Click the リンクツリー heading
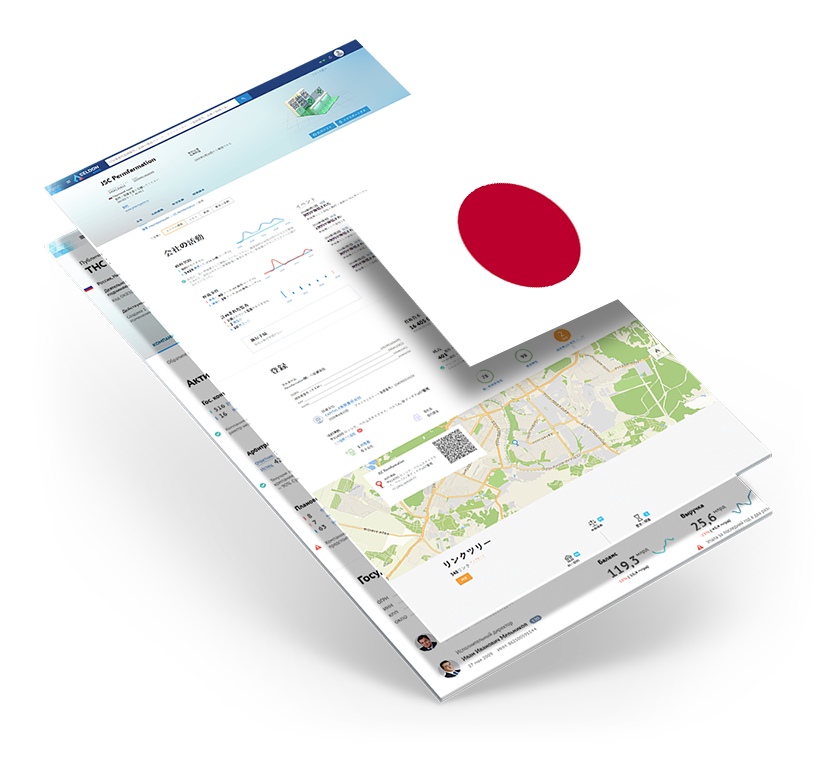Image resolution: width=840 pixels, height=757 pixels. click(467, 555)
